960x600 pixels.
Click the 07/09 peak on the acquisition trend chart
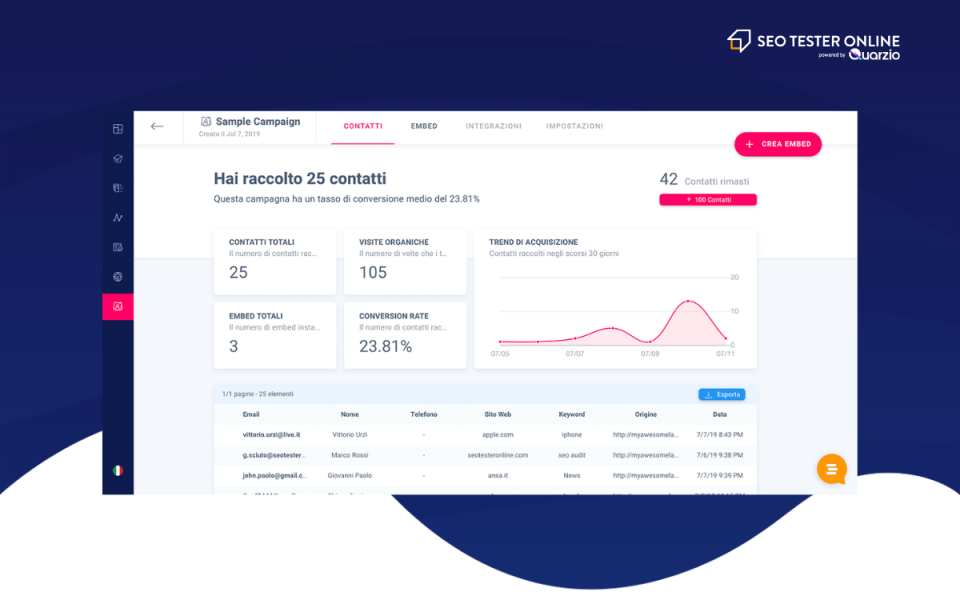click(x=689, y=300)
